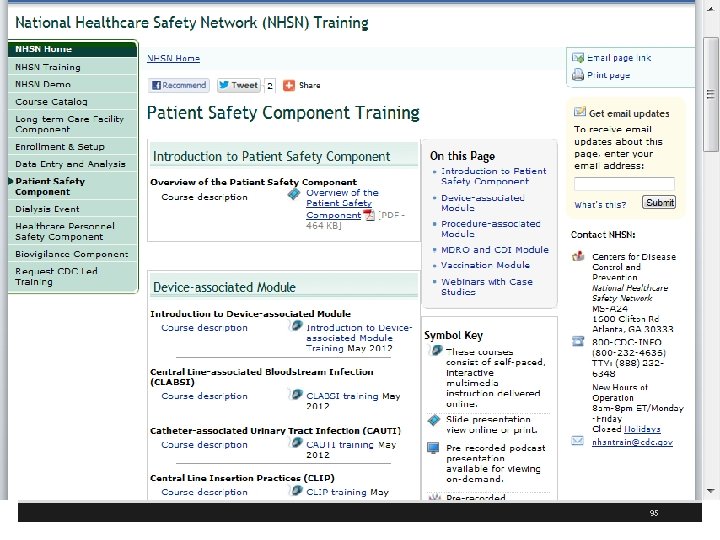720x540 pixels.
Task: Open Healthcare Personnel Safety Component
Action: (x=73, y=231)
